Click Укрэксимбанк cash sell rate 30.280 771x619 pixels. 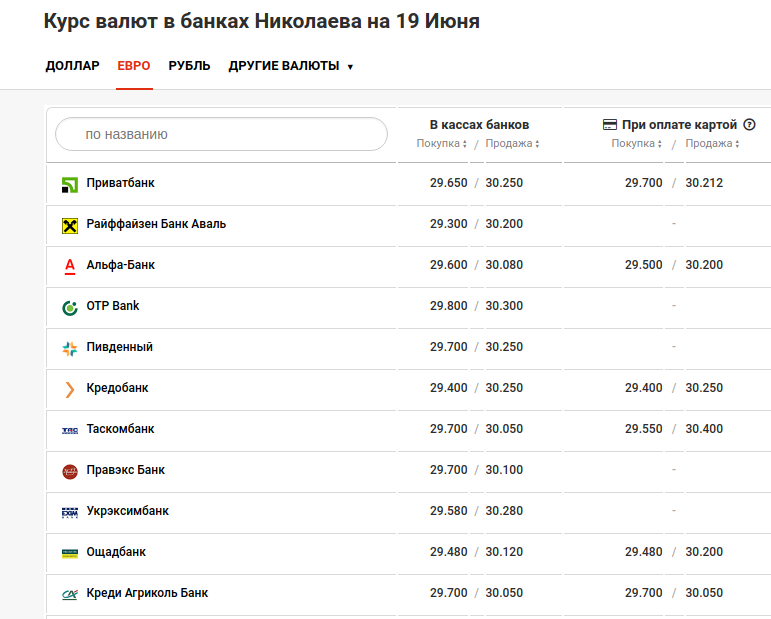tap(504, 511)
